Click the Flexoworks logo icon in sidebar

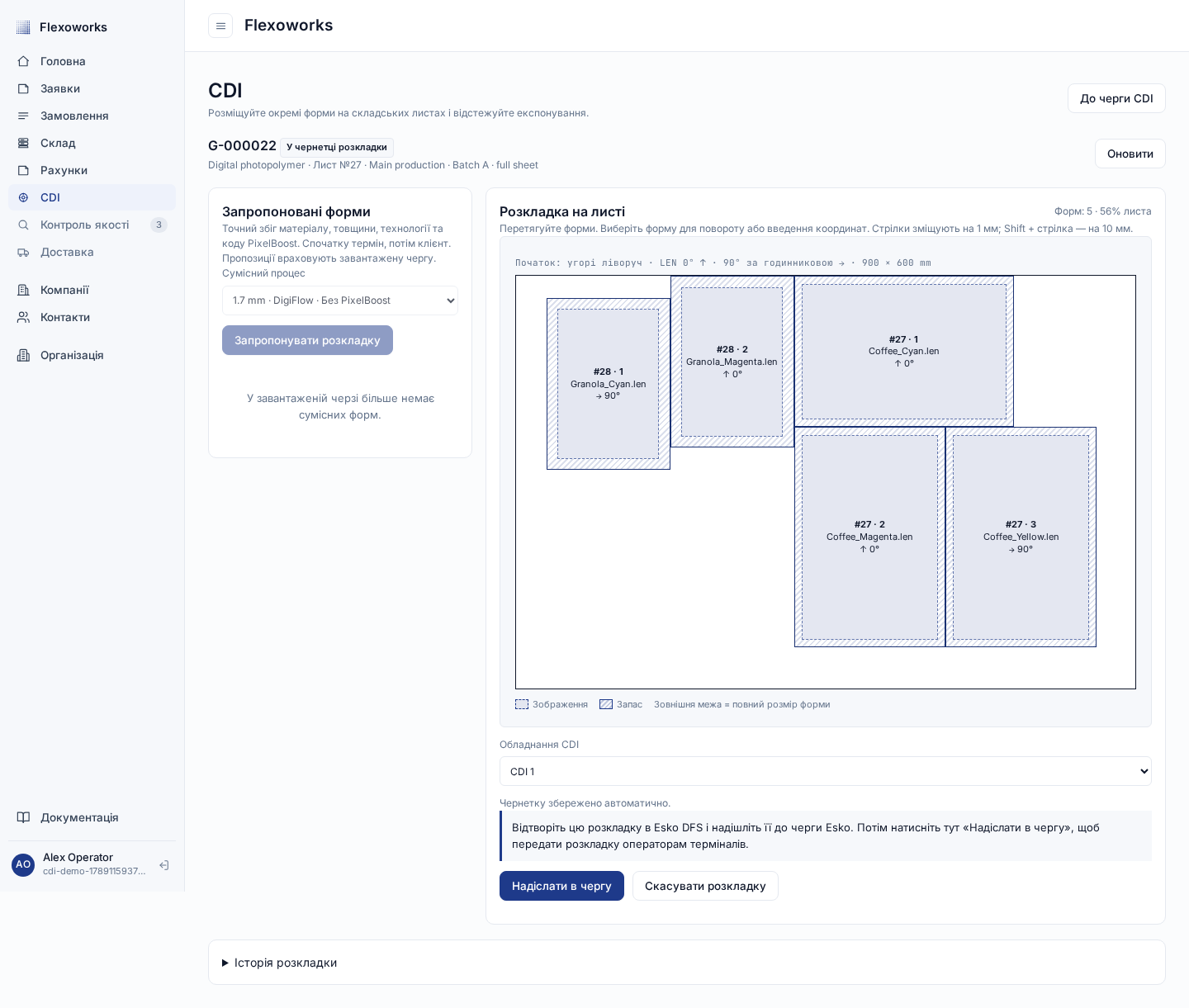tap(23, 27)
